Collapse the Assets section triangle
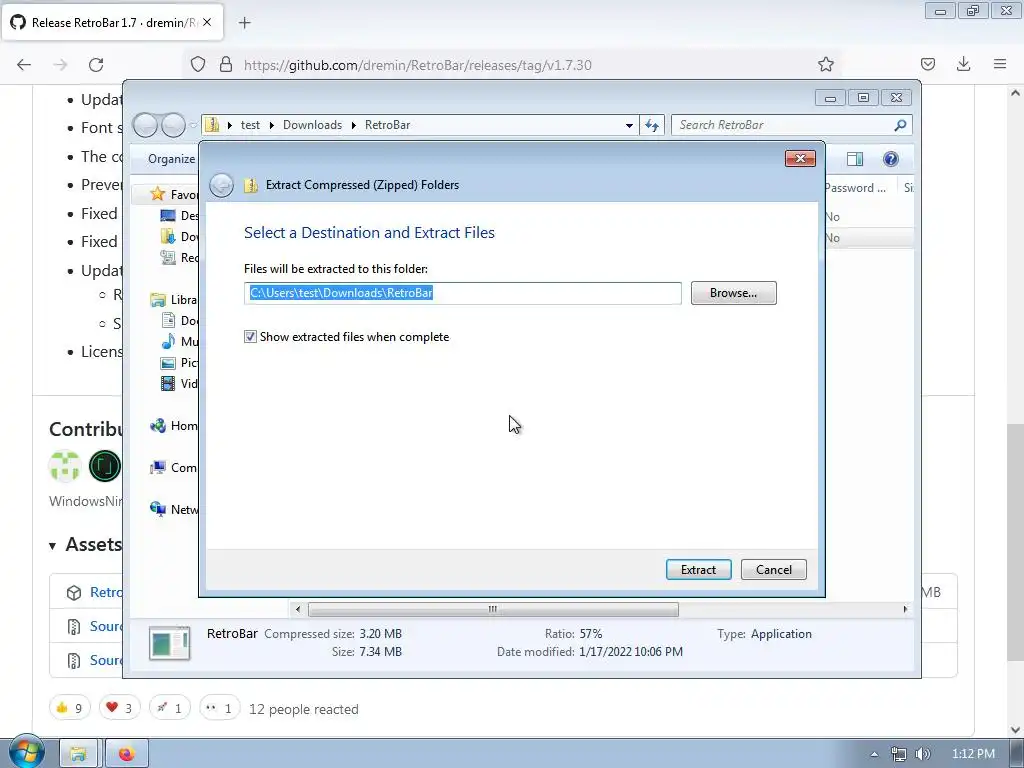 pos(52,546)
